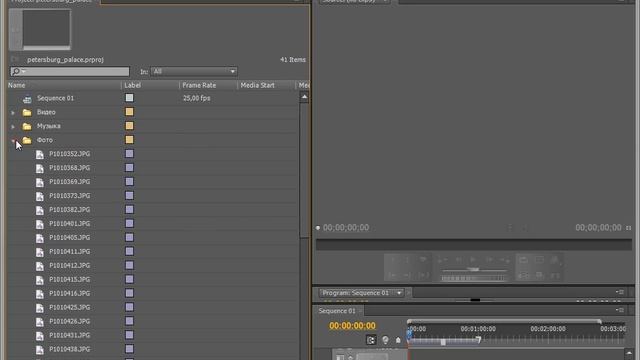The height and width of the screenshot is (360, 640).
Task: Click the file icon of P1010352.JPG
Action: click(x=40, y=154)
